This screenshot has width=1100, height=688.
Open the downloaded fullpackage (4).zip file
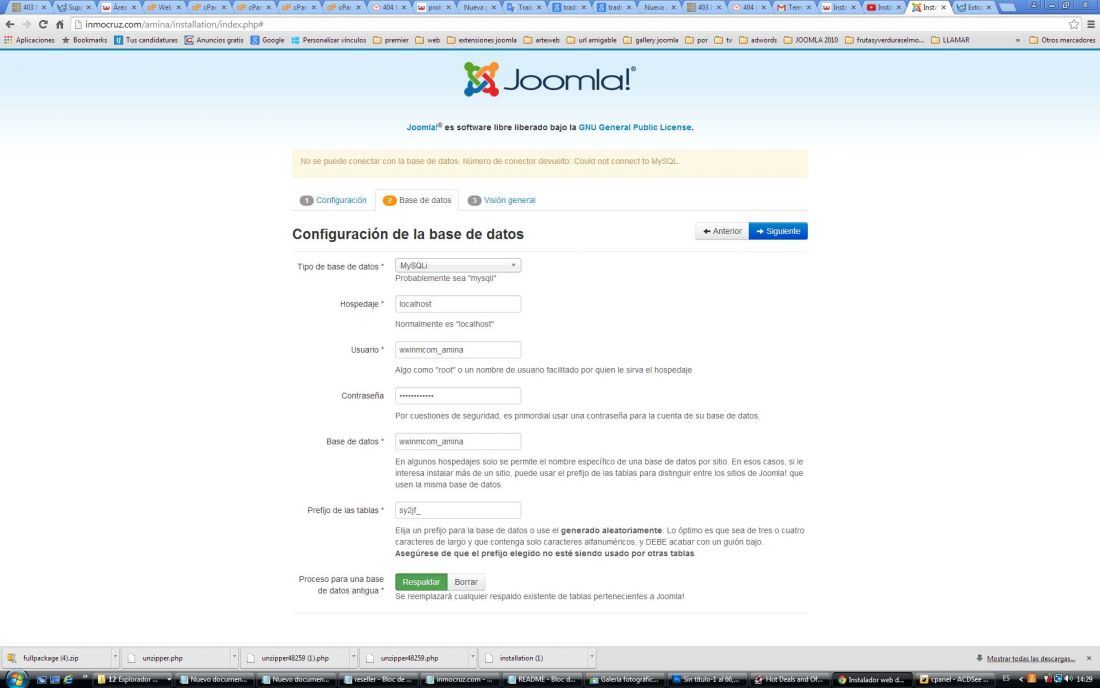point(56,658)
